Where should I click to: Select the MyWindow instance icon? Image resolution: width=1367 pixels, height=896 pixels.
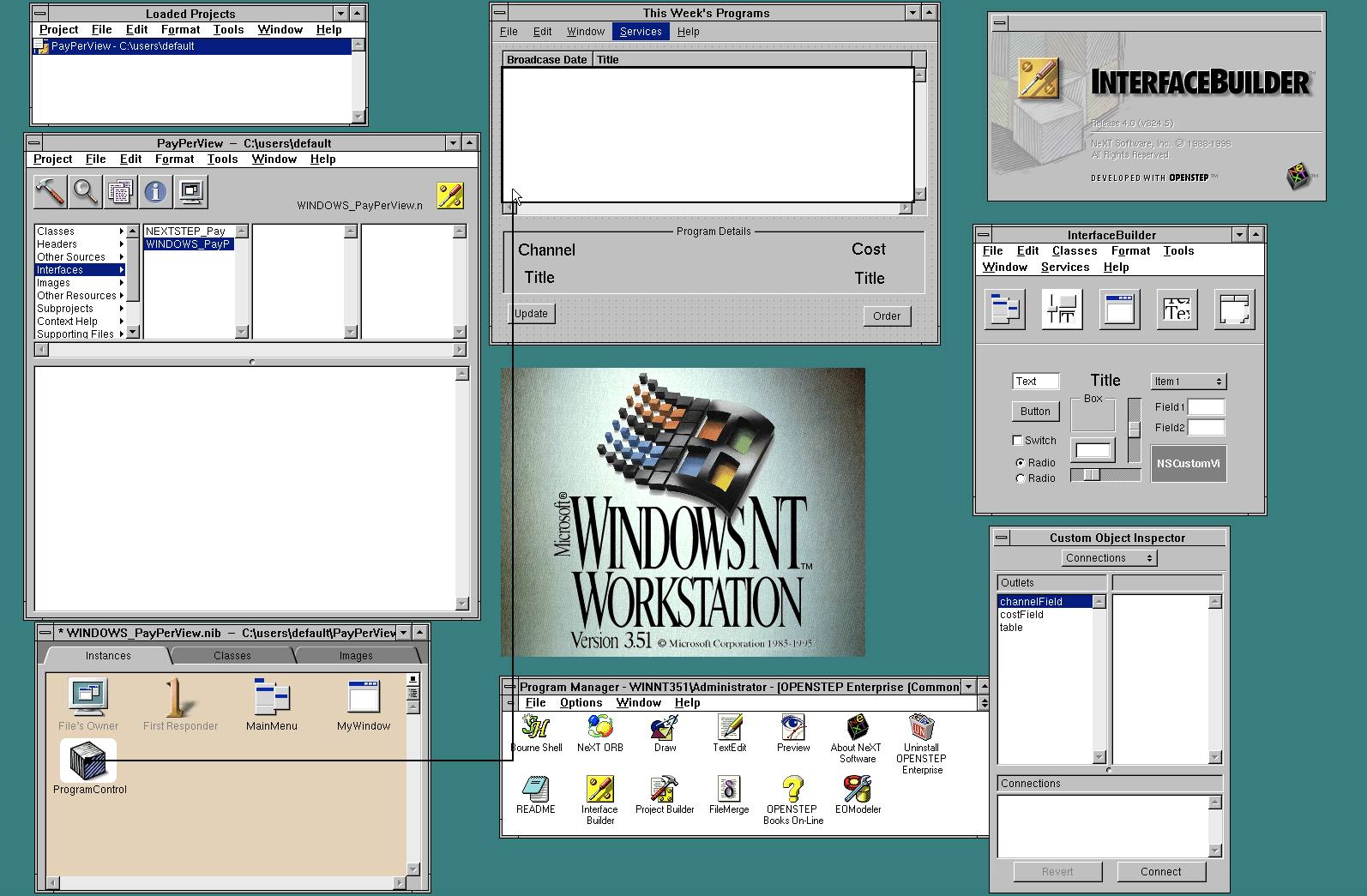[364, 697]
